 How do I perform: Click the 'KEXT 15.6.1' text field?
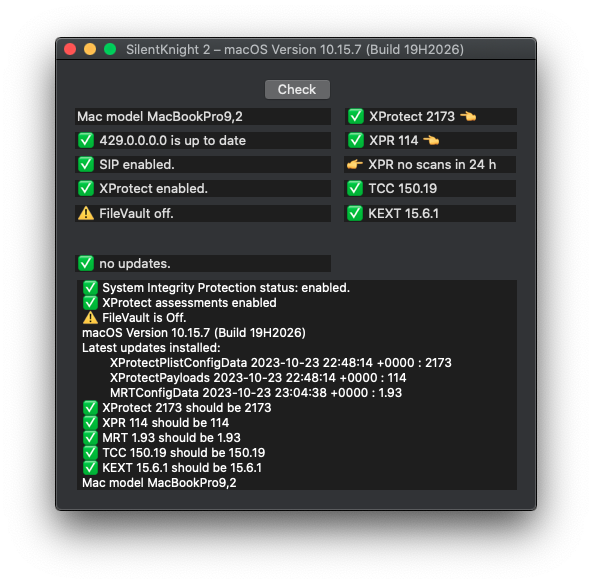[x=430, y=214]
